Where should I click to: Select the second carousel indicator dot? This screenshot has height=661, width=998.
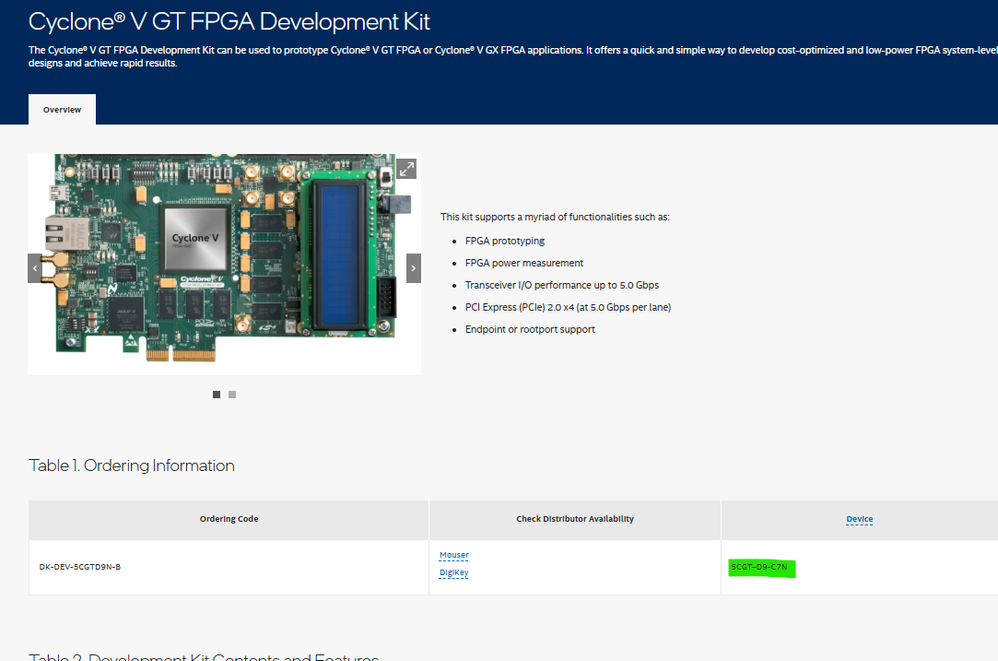click(x=232, y=395)
